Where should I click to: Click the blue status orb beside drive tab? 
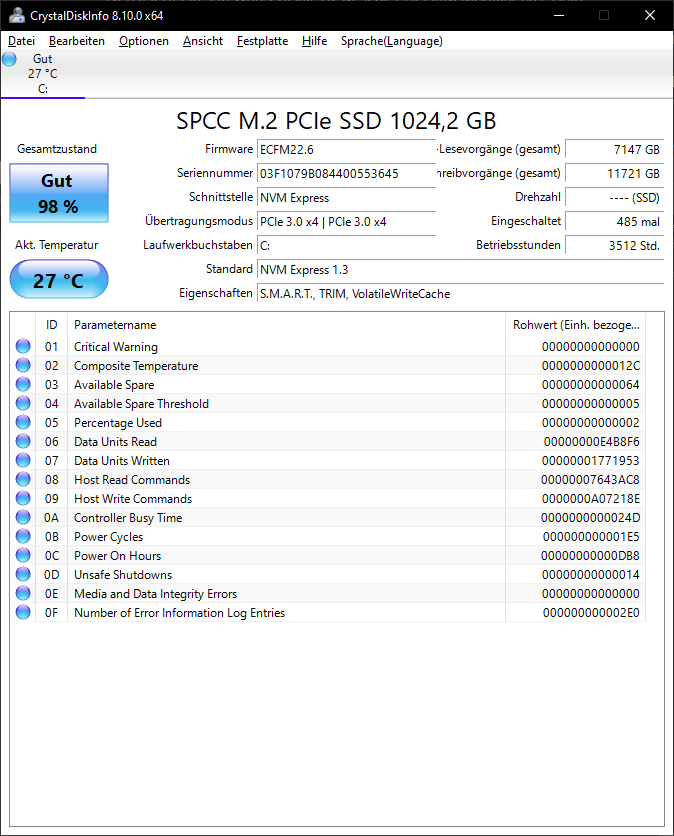(x=9, y=59)
